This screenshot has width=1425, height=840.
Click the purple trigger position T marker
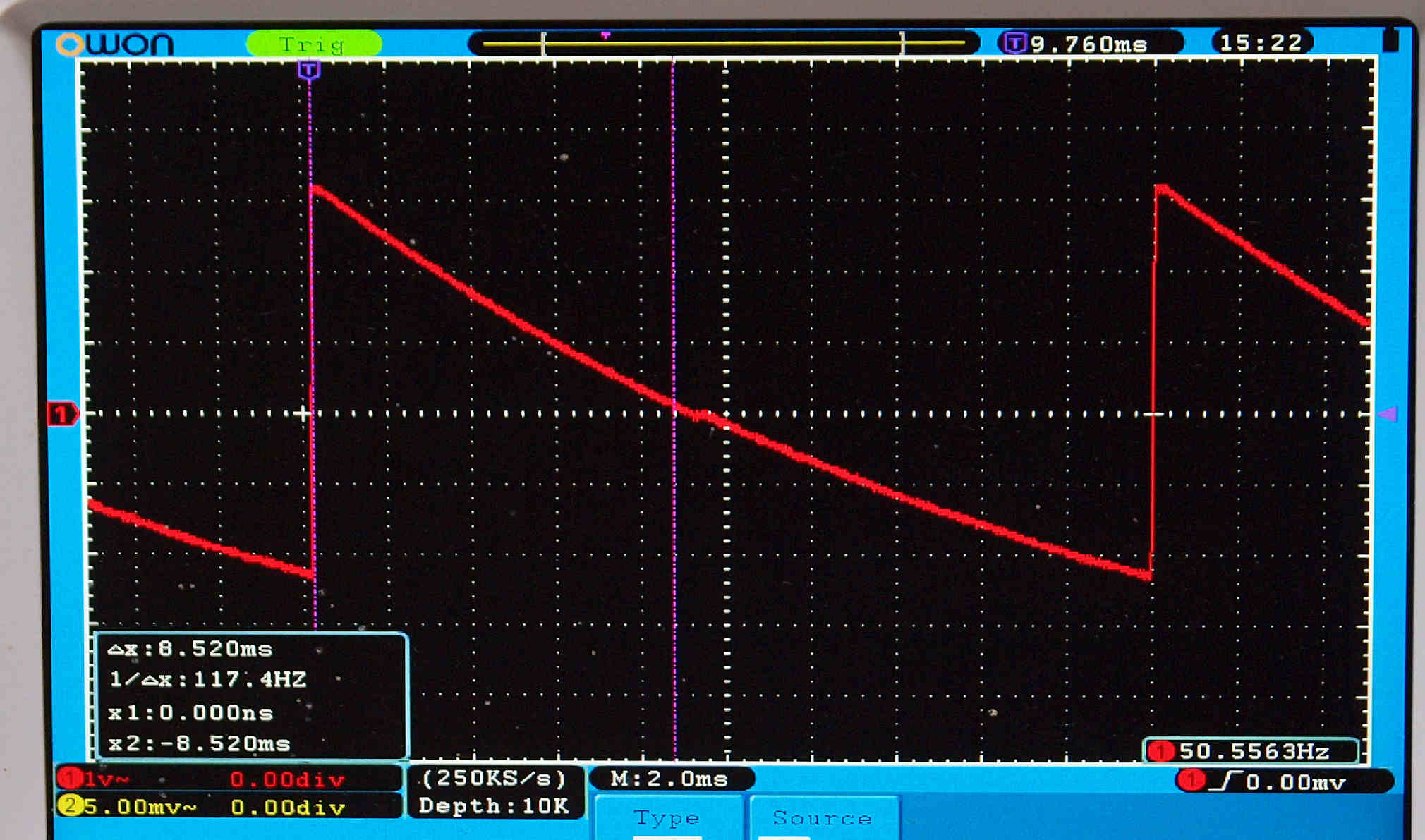coord(309,70)
